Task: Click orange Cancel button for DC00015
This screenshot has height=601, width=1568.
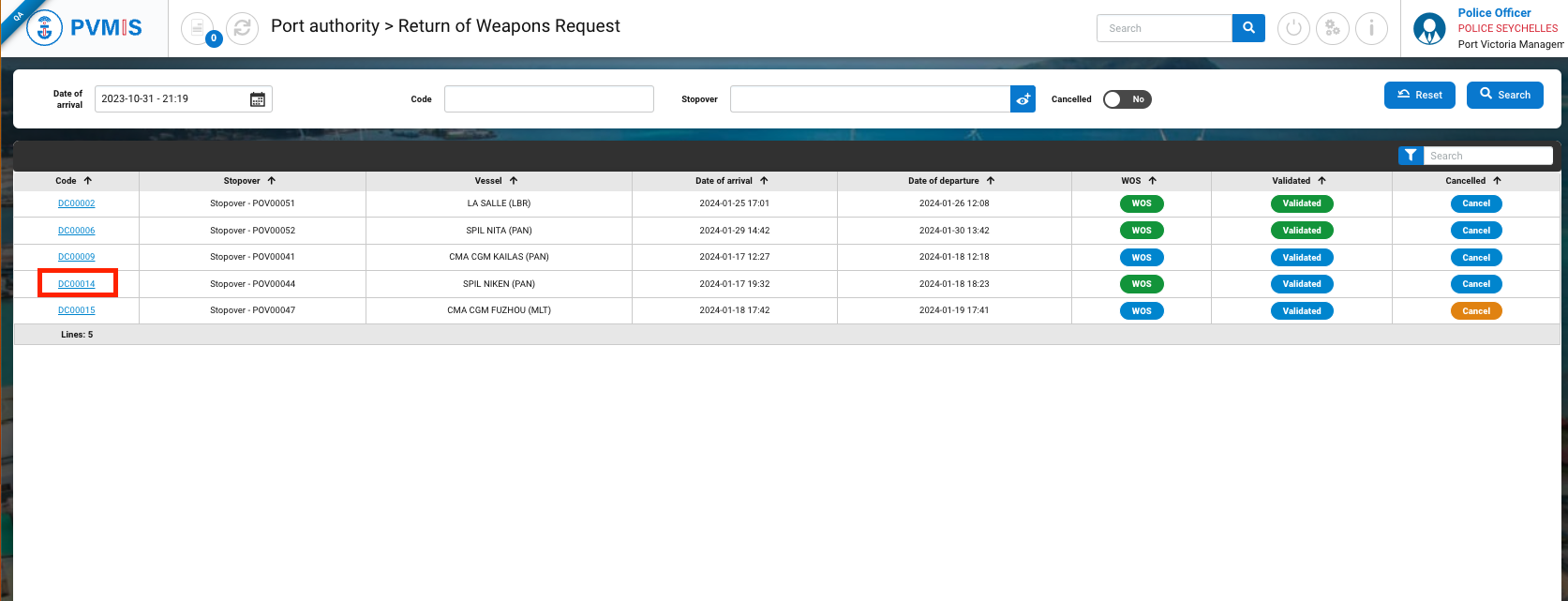Action: pos(1476,311)
